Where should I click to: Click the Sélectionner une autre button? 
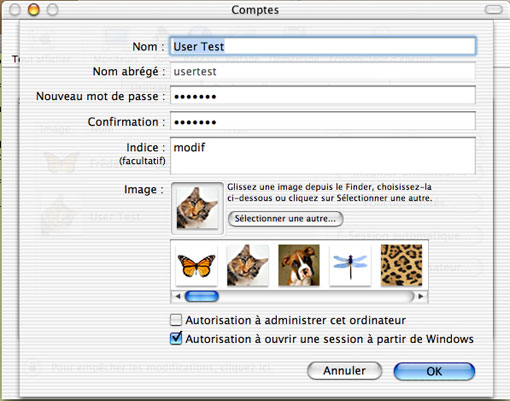pyautogui.click(x=285, y=219)
